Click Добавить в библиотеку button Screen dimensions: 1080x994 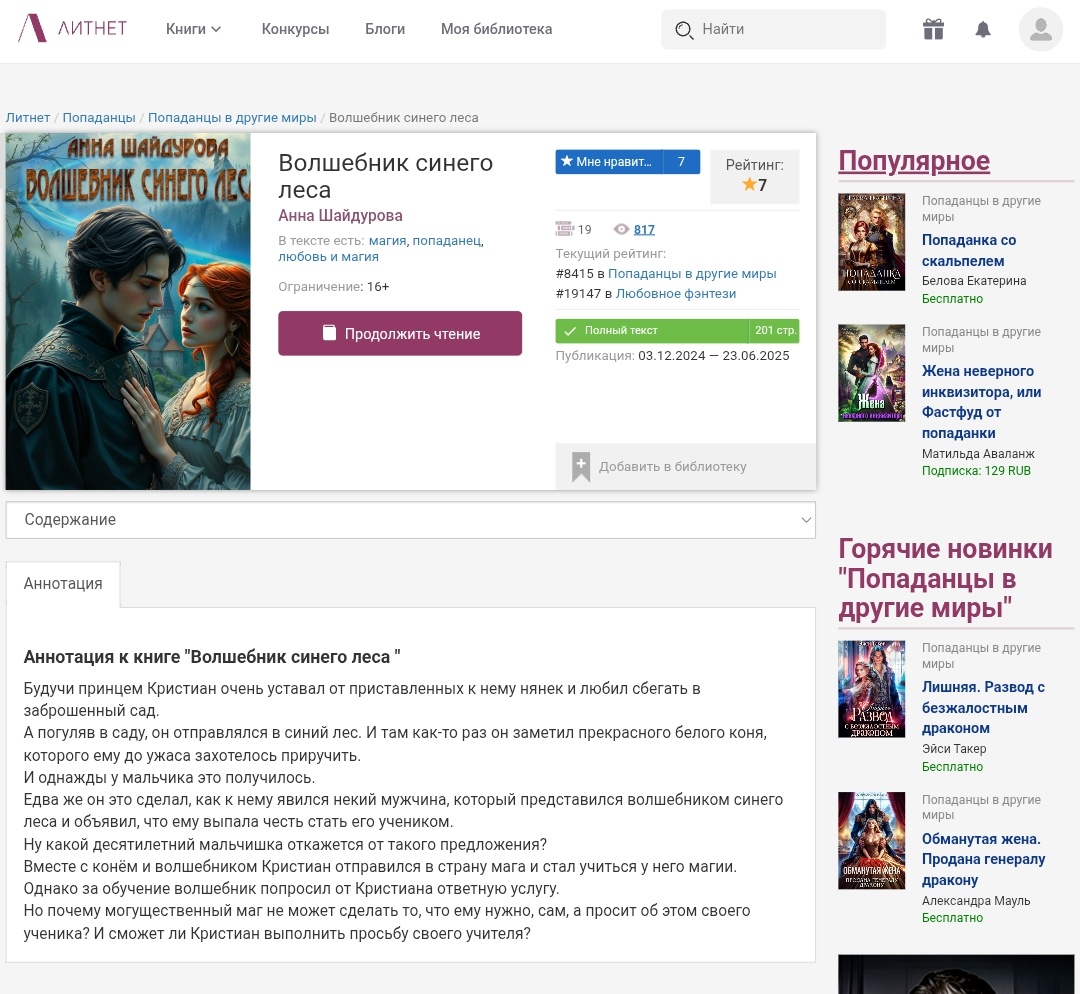(x=686, y=466)
